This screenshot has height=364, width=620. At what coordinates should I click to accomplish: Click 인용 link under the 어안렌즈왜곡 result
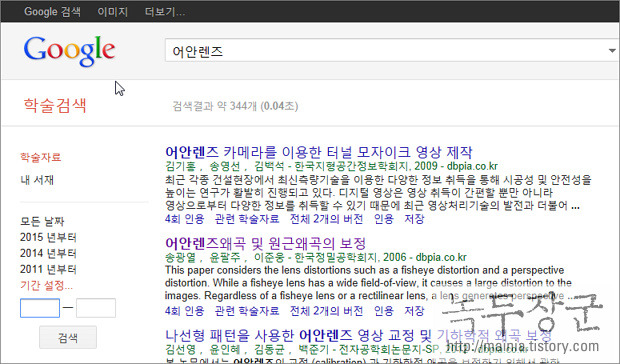click(384, 311)
